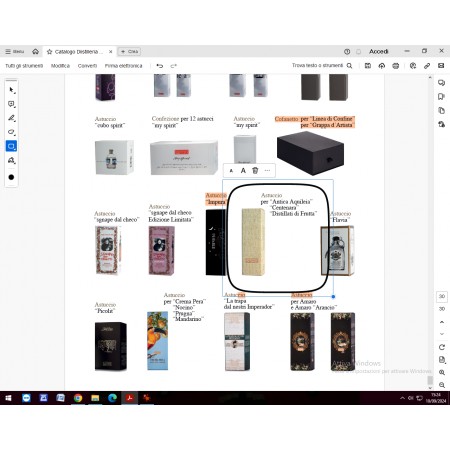Open the help question mark icon
This screenshot has height=450, width=450.
click(x=347, y=52)
